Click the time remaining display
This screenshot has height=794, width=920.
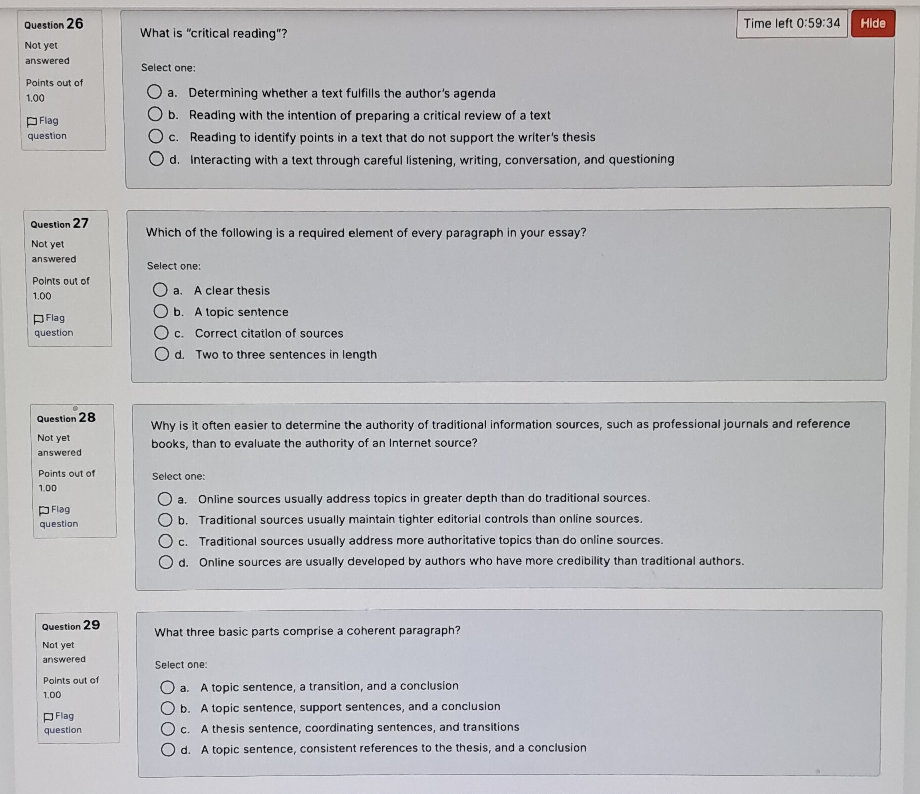tap(789, 23)
